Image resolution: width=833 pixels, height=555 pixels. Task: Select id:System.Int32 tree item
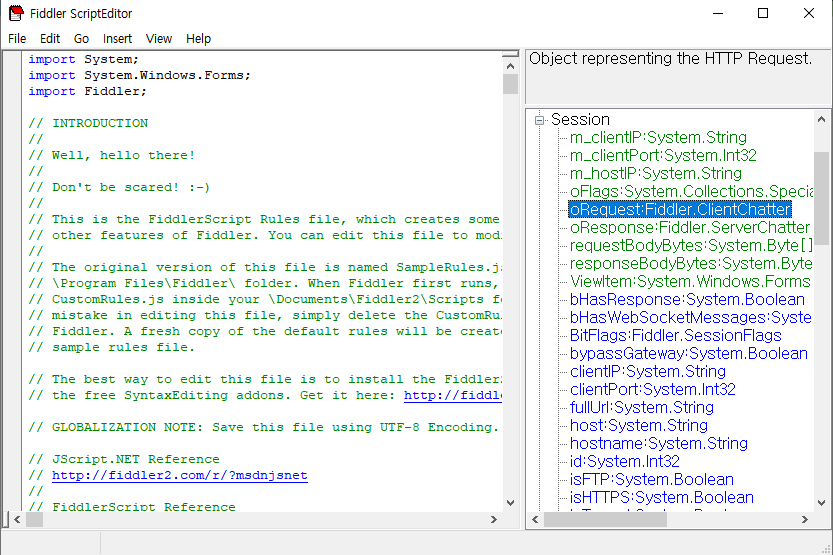pyautogui.click(x=624, y=462)
